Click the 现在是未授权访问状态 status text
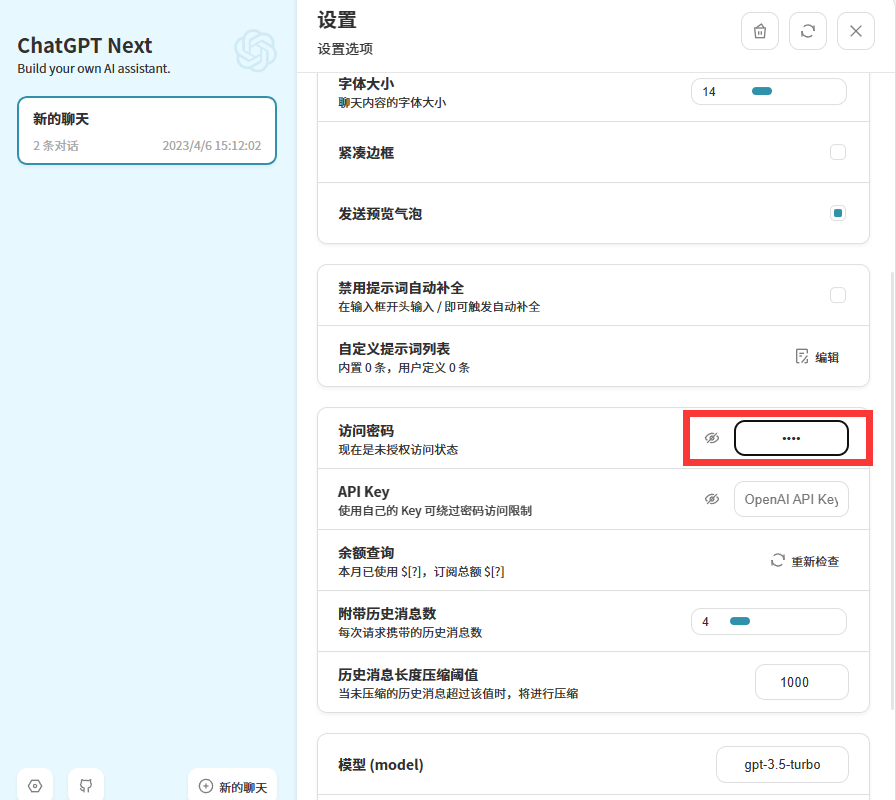896x800 pixels. [x=398, y=450]
